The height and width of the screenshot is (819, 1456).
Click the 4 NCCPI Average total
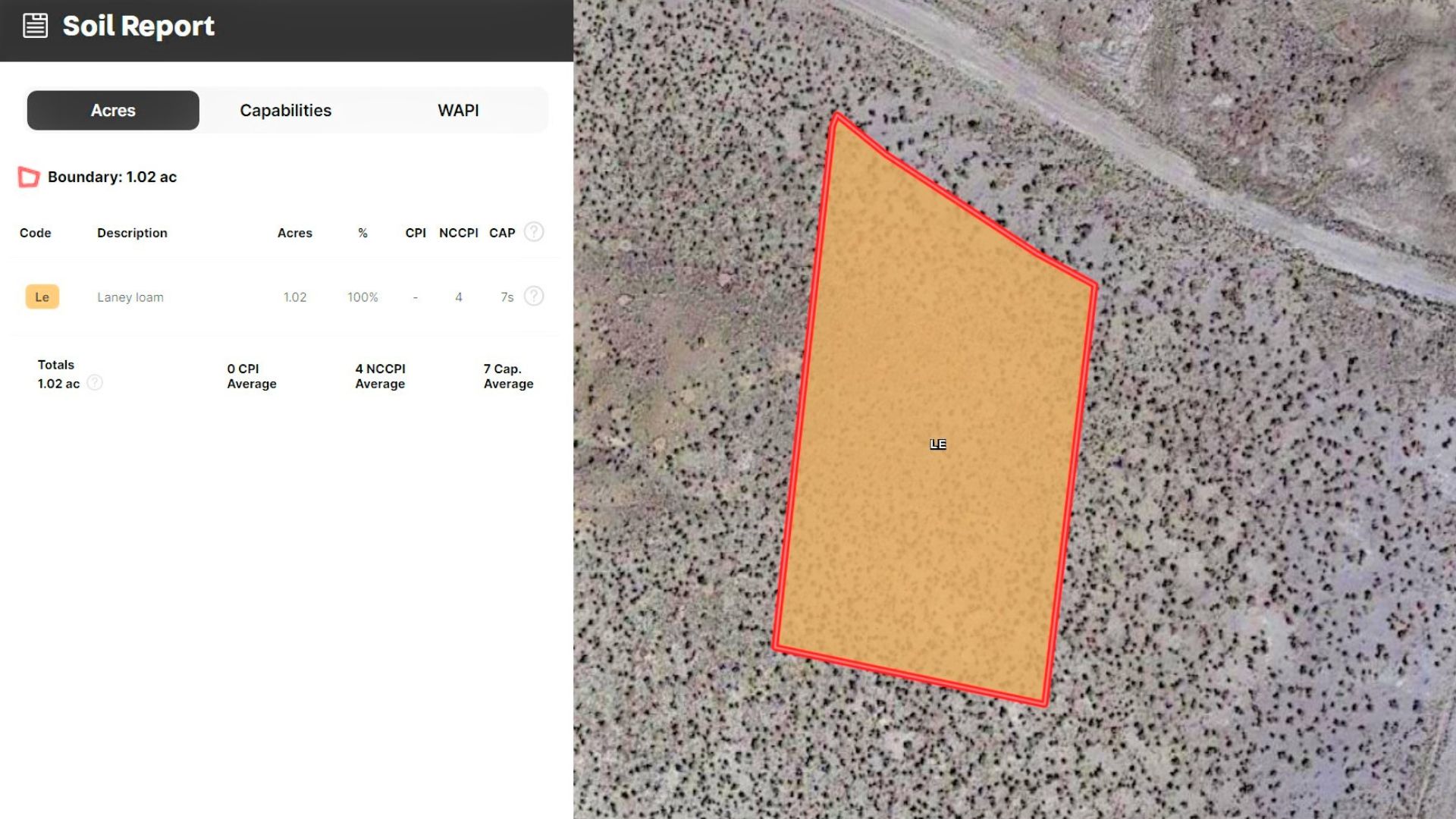[x=380, y=376]
